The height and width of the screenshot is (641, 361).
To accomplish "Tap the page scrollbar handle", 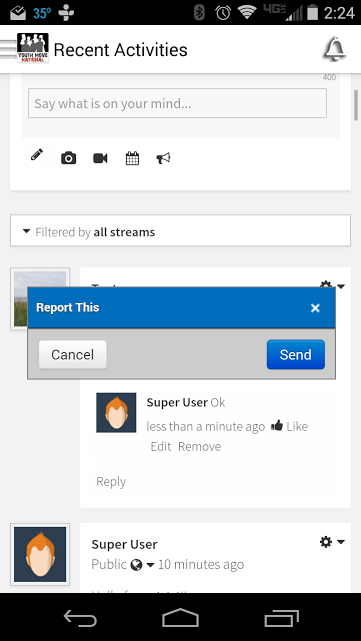I will click(356, 105).
